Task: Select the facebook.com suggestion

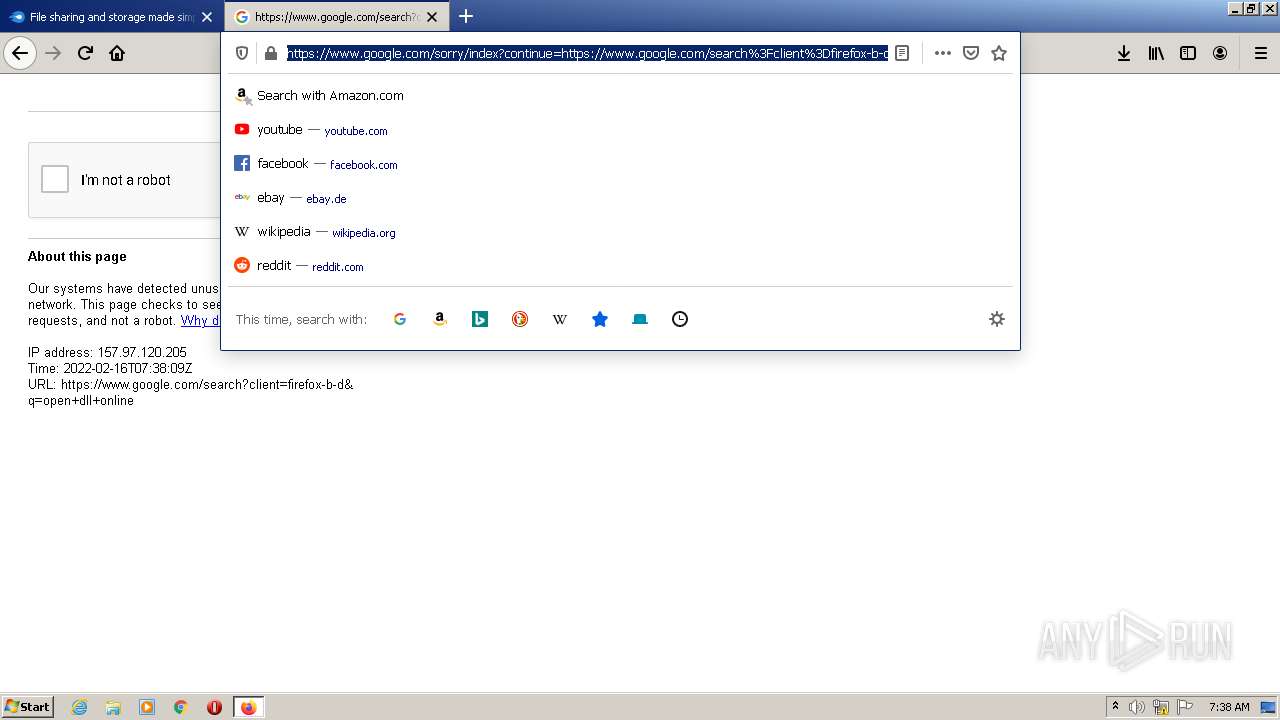Action: [x=620, y=164]
